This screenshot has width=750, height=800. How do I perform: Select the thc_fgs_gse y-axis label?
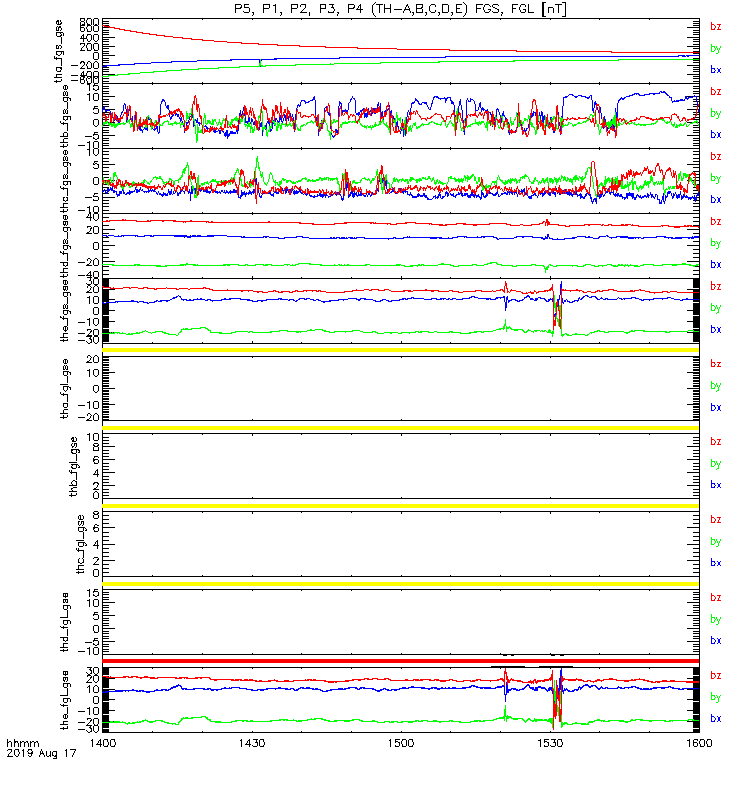point(65,181)
